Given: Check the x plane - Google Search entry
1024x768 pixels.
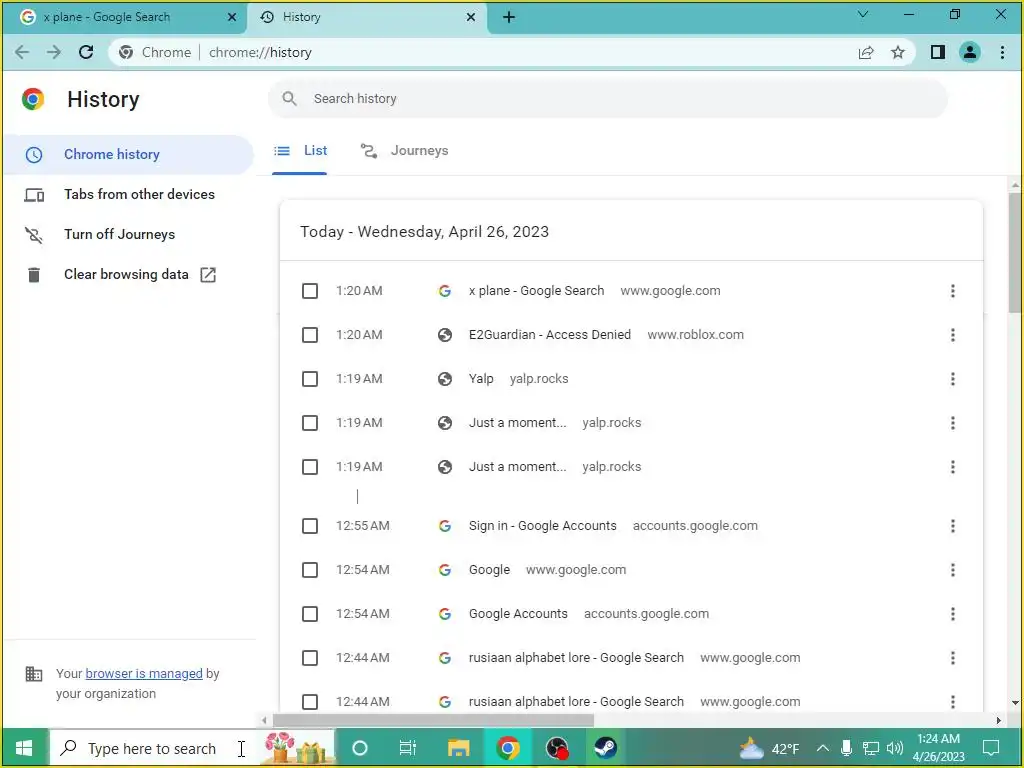Looking at the screenshot, I should (x=310, y=291).
